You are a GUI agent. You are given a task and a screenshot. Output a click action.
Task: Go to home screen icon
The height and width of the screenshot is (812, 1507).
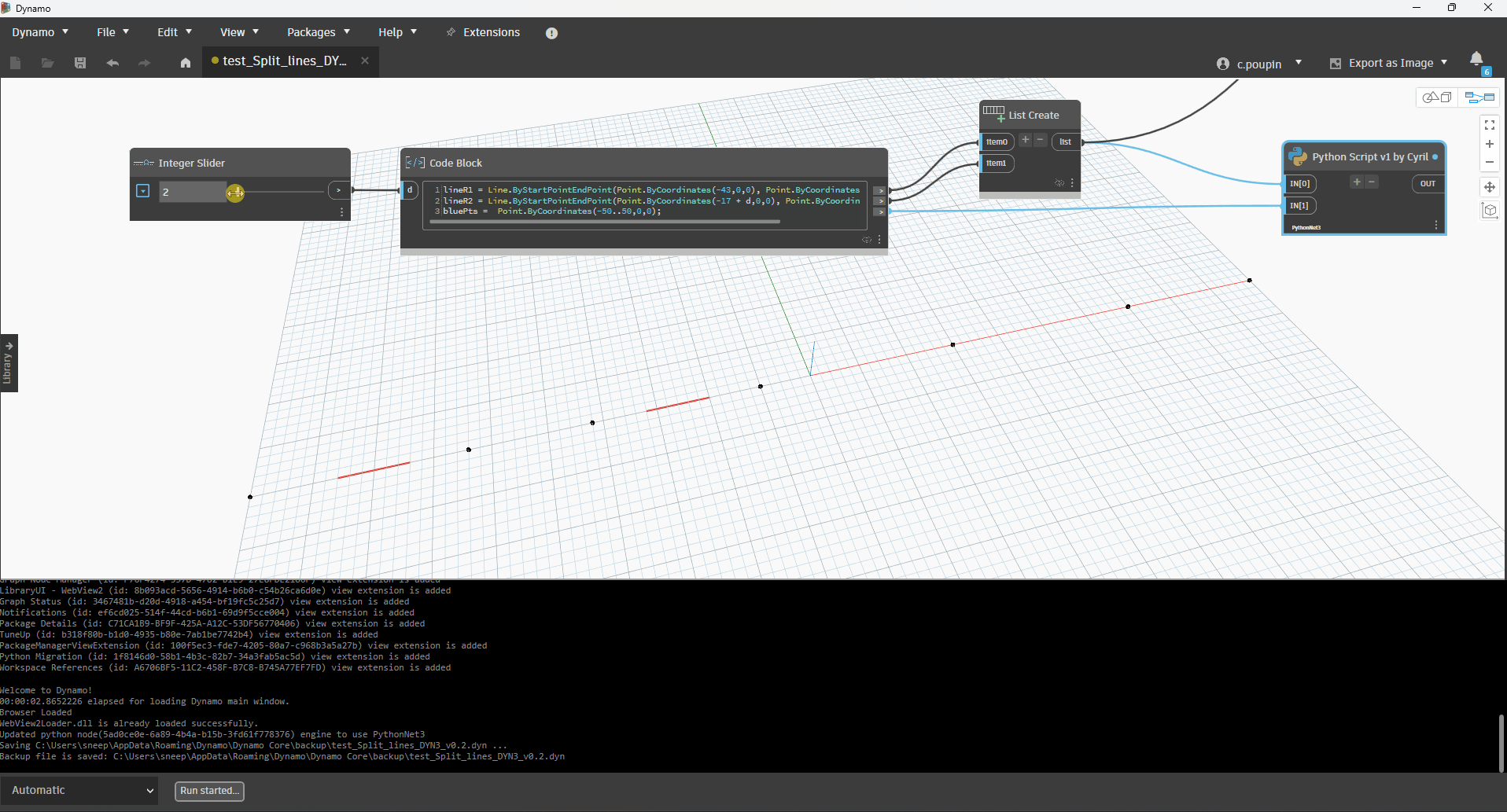(x=186, y=63)
